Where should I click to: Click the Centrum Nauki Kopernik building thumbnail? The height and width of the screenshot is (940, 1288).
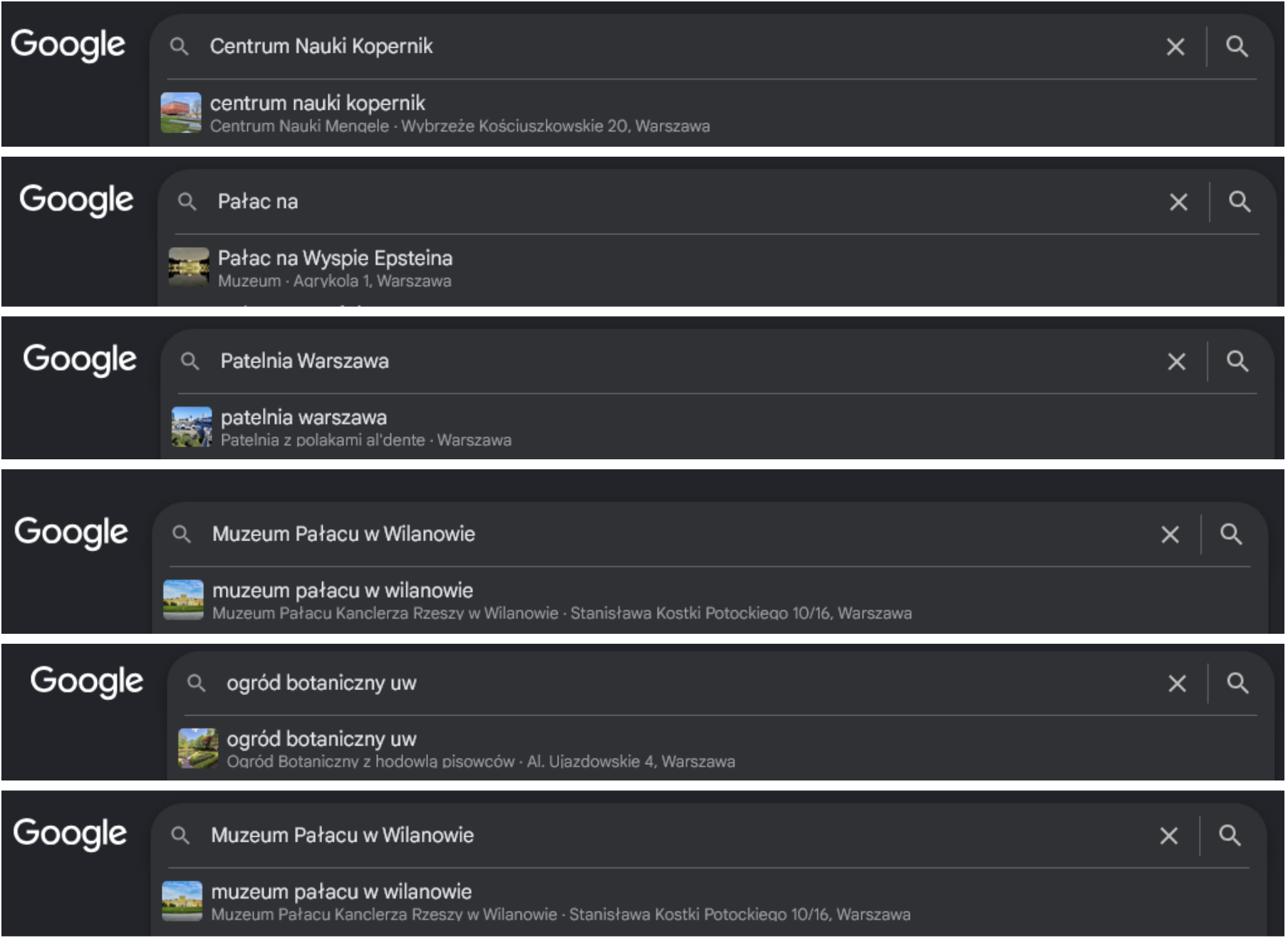[x=181, y=113]
